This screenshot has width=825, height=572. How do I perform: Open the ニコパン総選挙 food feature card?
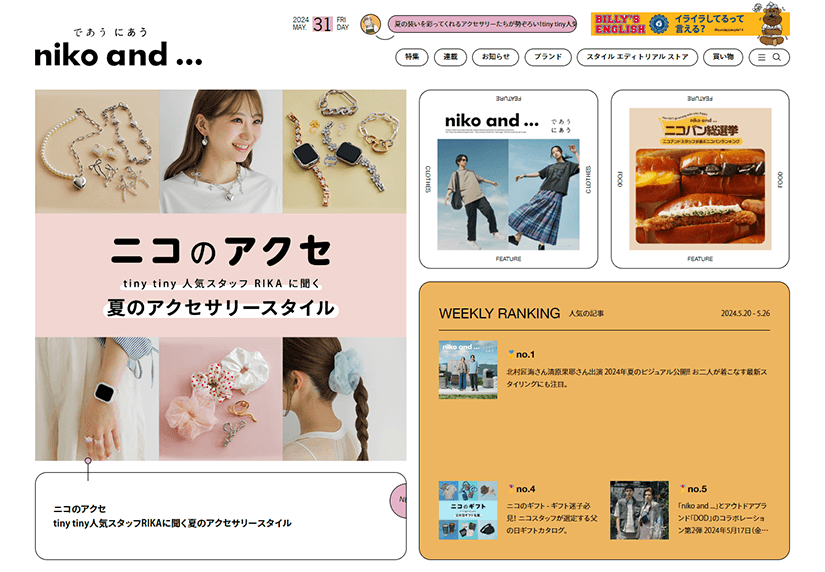[x=700, y=179]
